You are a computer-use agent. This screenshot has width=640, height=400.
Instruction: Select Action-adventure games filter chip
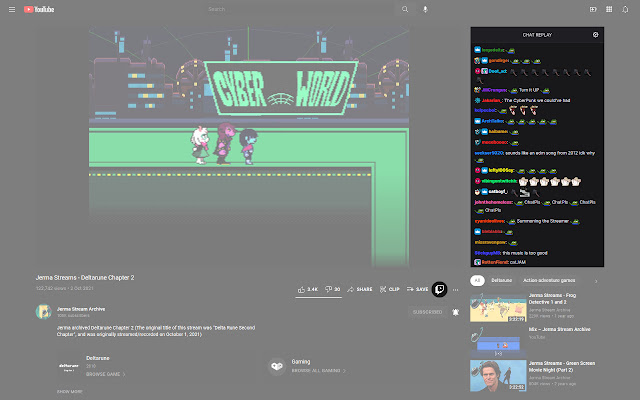click(549, 280)
